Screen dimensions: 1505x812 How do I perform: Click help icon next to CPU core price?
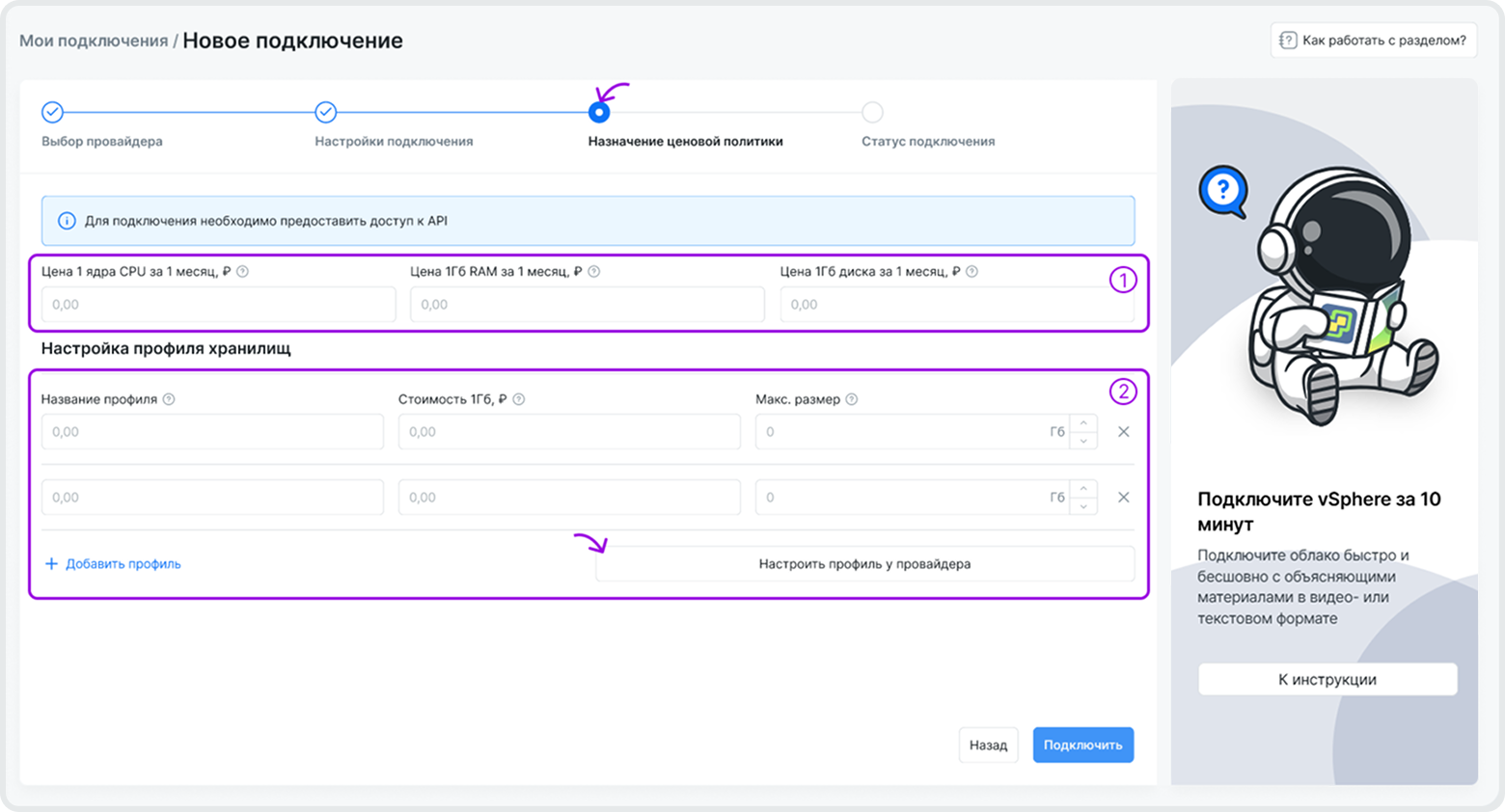pyautogui.click(x=243, y=272)
